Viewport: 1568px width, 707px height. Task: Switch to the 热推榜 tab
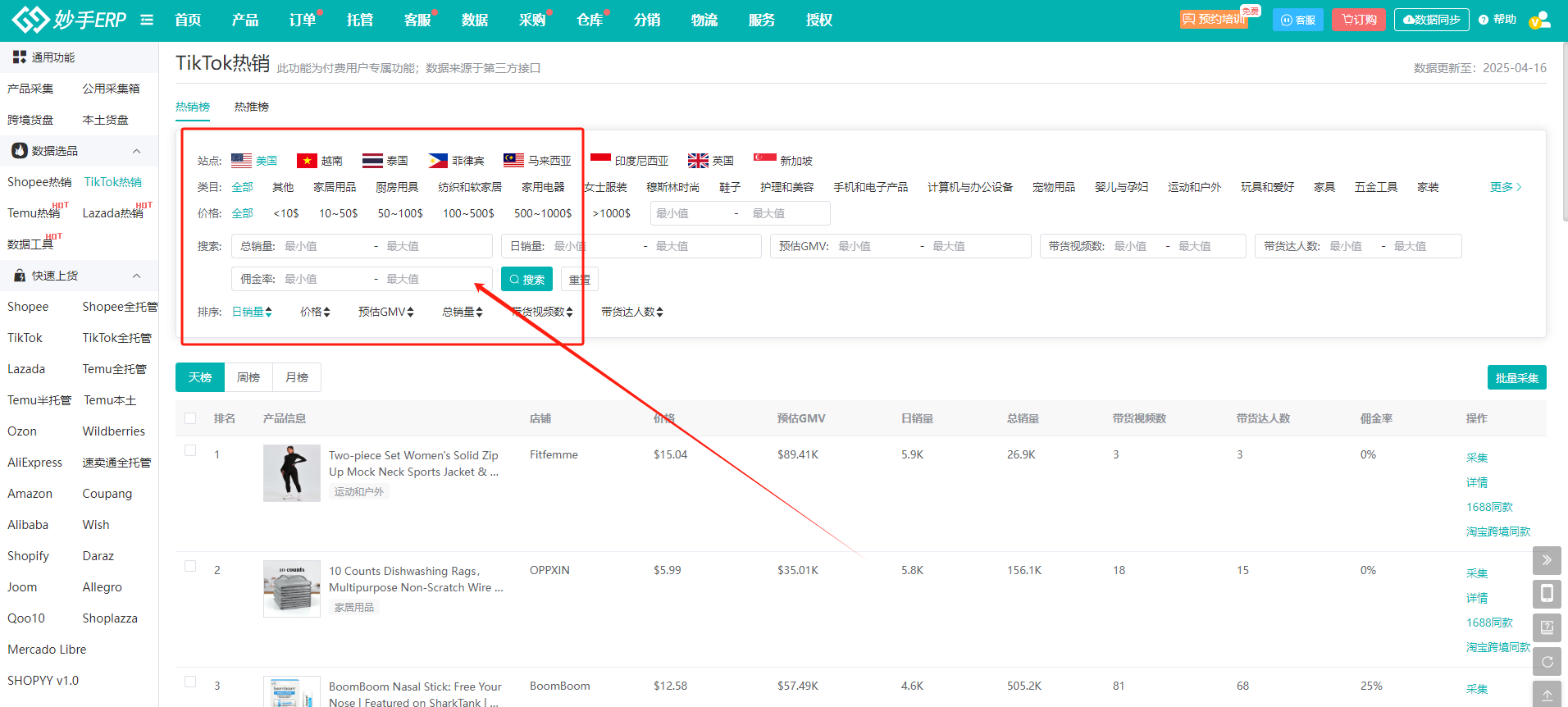252,107
